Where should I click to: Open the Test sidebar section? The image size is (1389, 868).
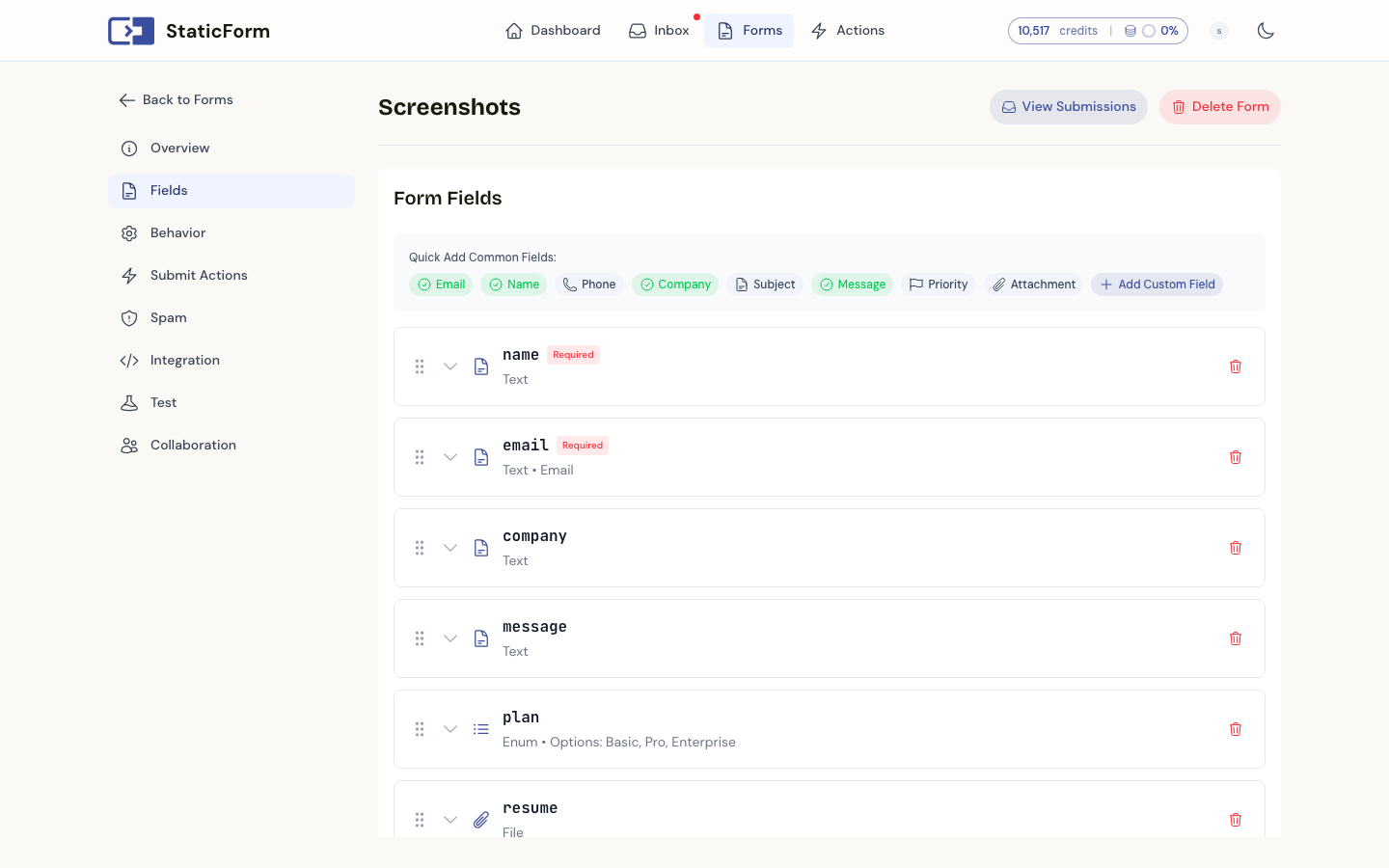click(x=231, y=403)
